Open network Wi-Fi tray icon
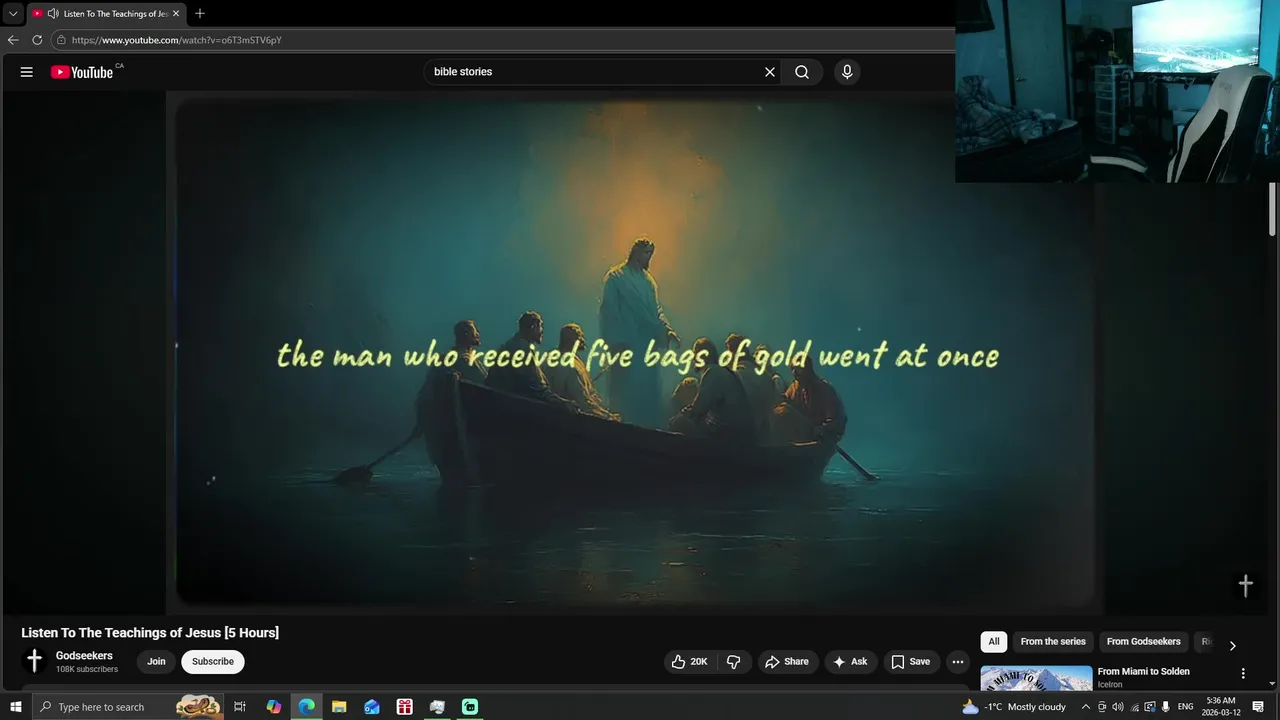The image size is (1280, 720). pos(1134,707)
